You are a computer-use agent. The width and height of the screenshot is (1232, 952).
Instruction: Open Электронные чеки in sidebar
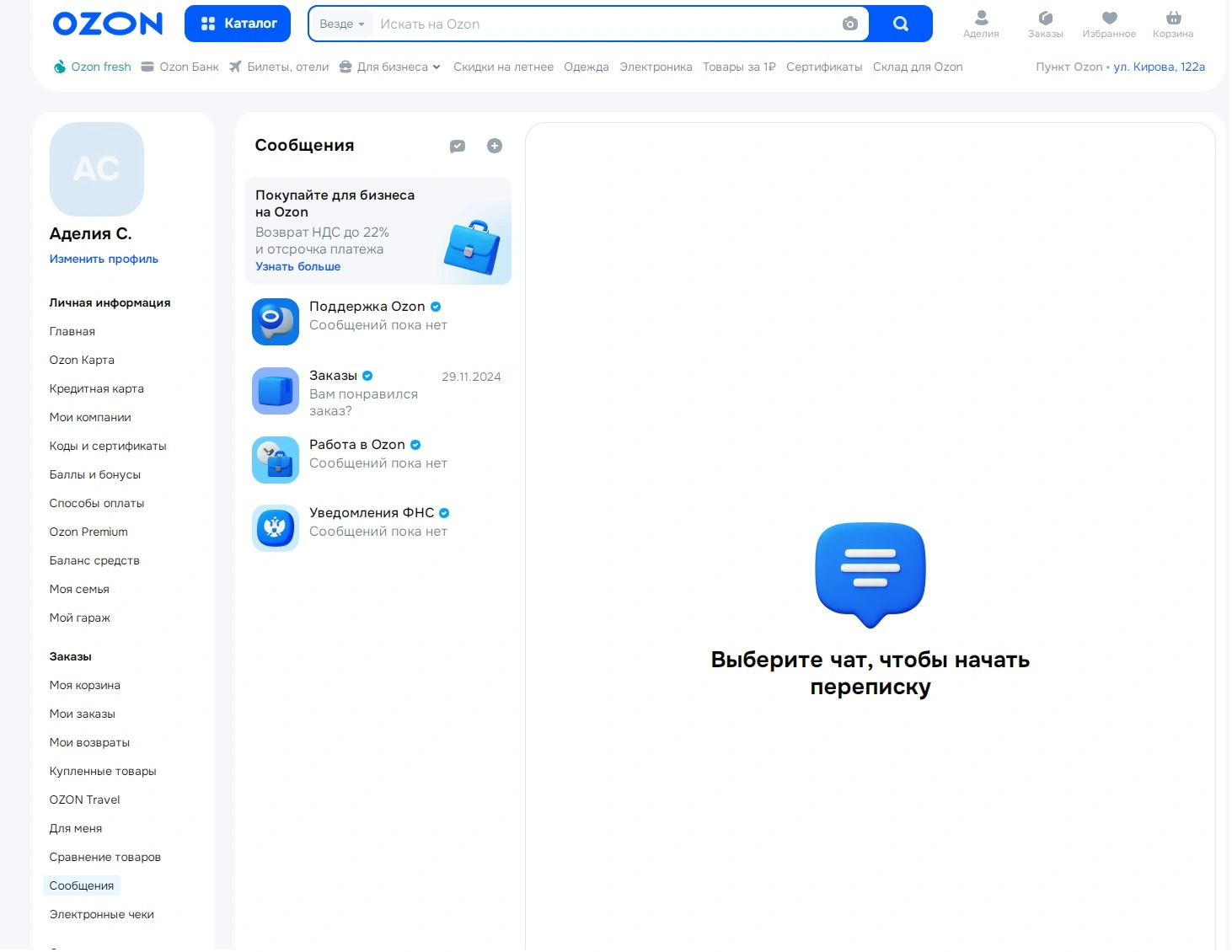[x=102, y=914]
